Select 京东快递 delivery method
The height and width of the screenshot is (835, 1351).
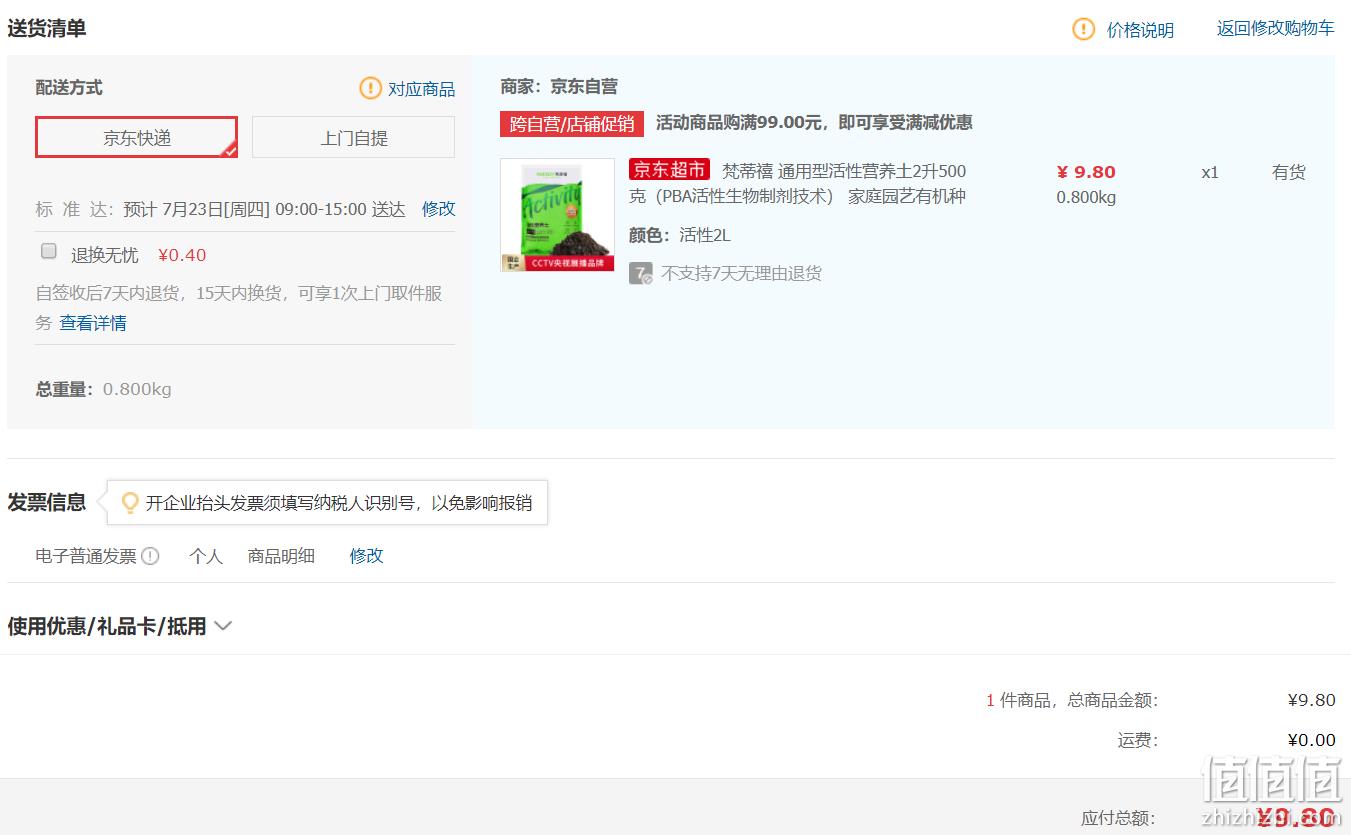point(137,137)
